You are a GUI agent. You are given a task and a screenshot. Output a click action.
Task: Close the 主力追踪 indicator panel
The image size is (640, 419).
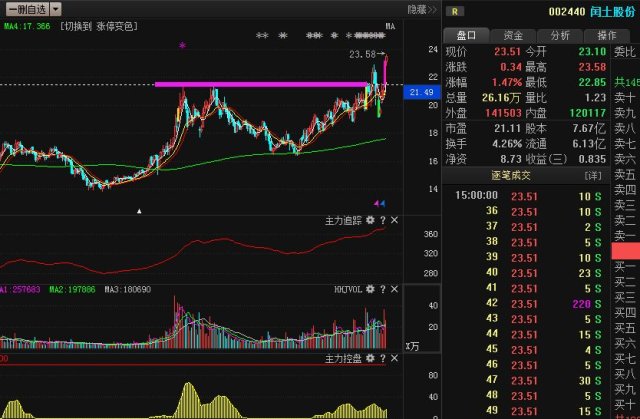click(x=394, y=220)
